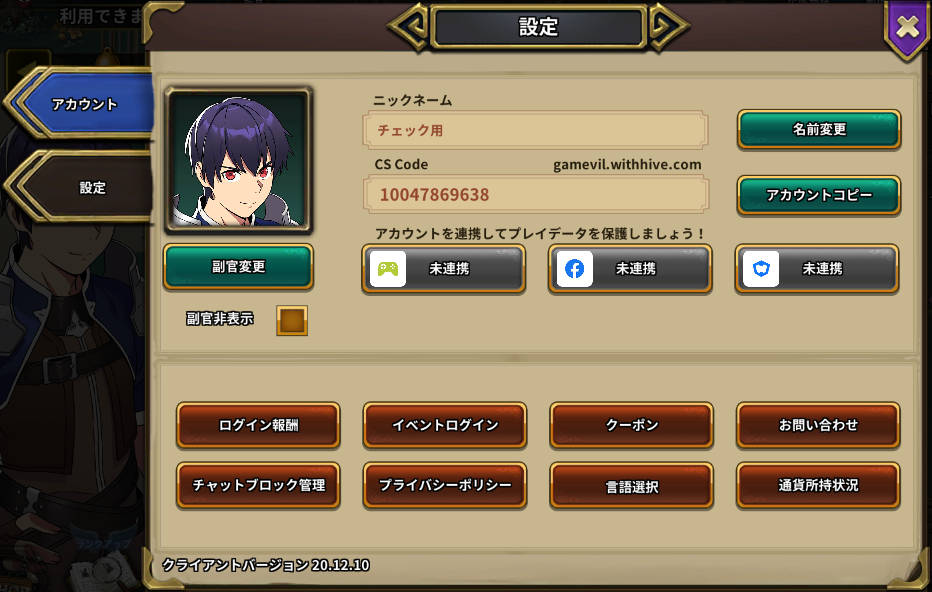Screen dimensions: 932x592
Task: Close the settings window with X
Action: tap(908, 27)
